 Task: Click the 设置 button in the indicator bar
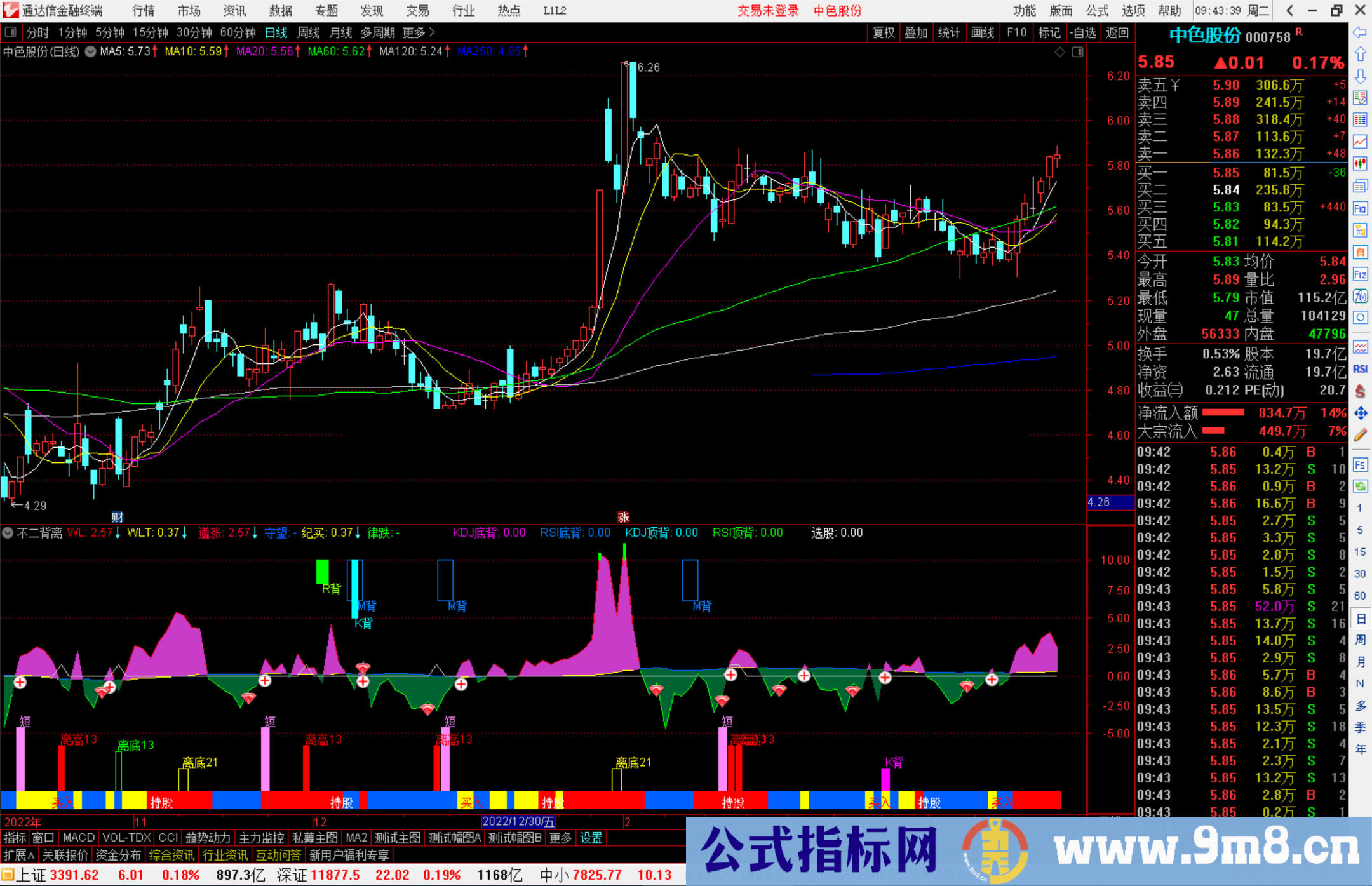coord(591,838)
